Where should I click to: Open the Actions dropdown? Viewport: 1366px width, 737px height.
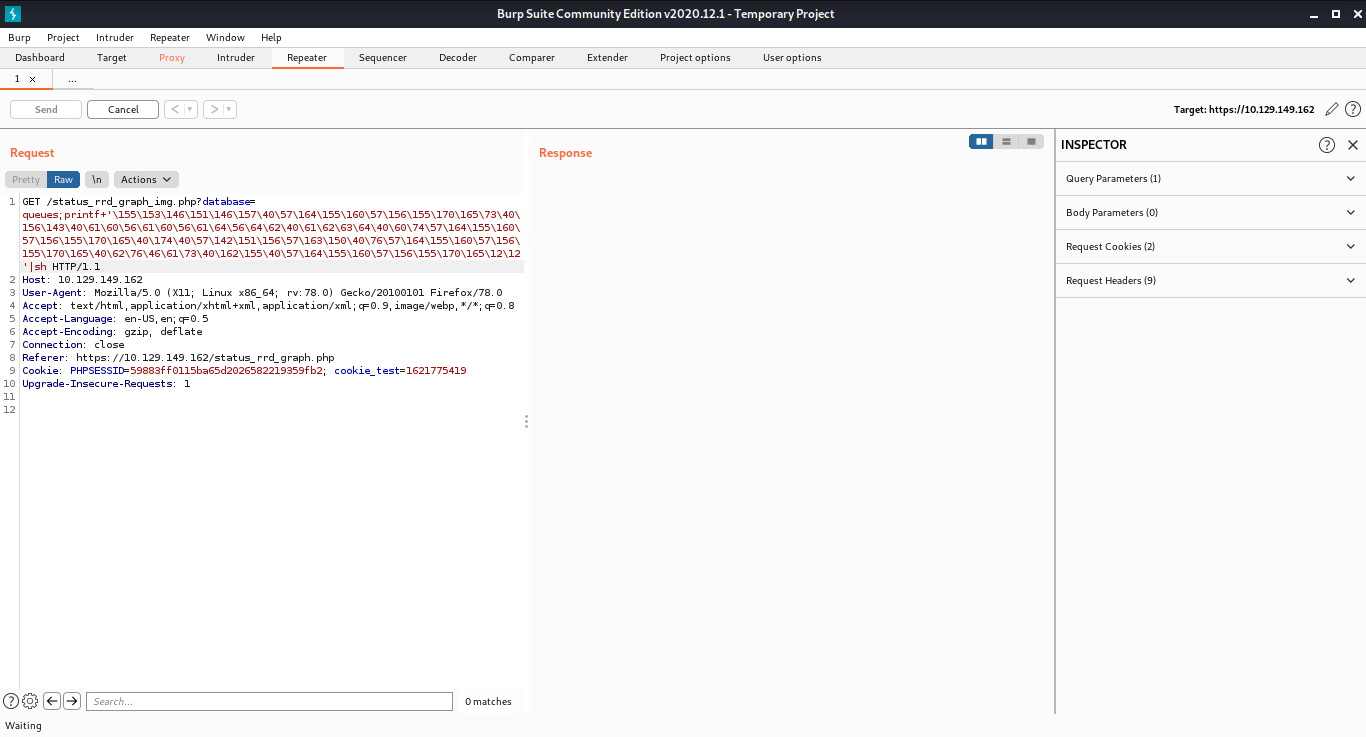coord(146,180)
